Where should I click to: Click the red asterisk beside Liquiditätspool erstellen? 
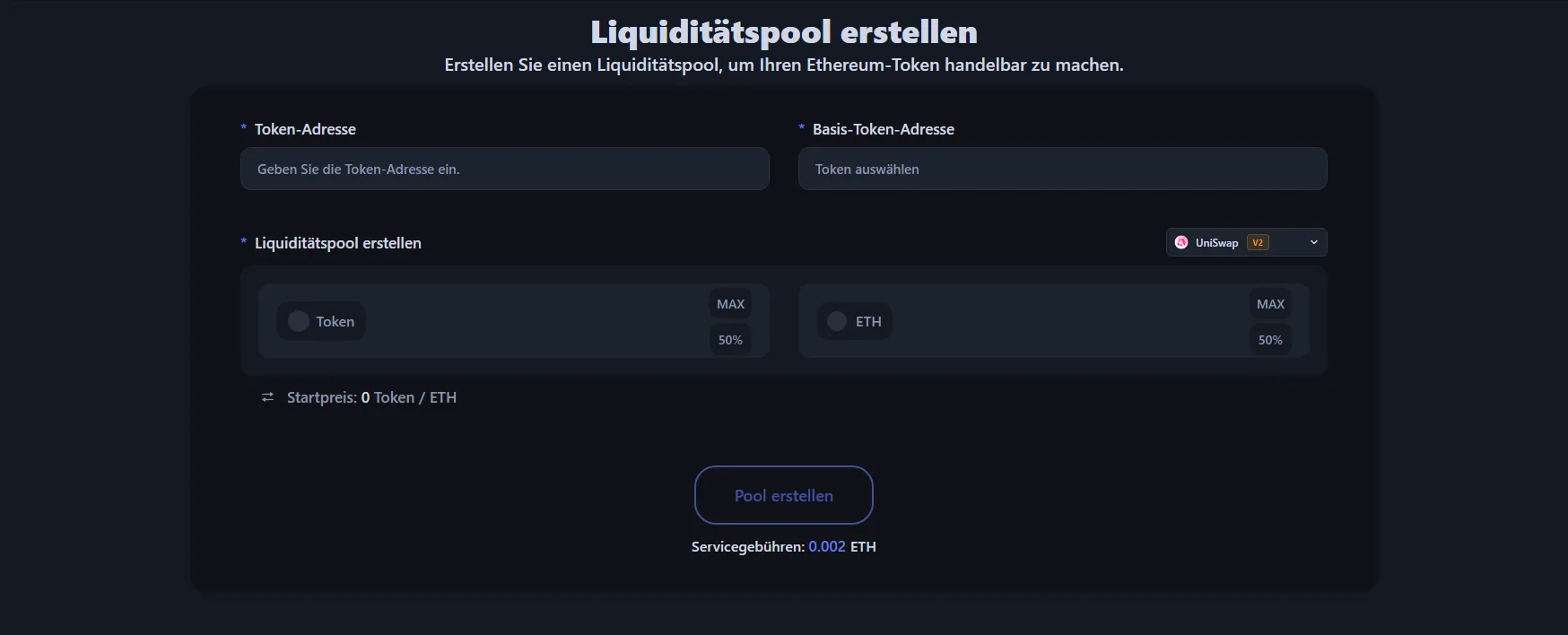coord(242,242)
